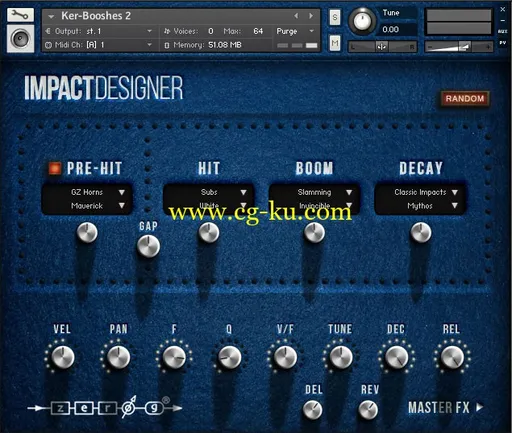Select the HIT section heading
The image size is (512, 433).
(x=209, y=168)
